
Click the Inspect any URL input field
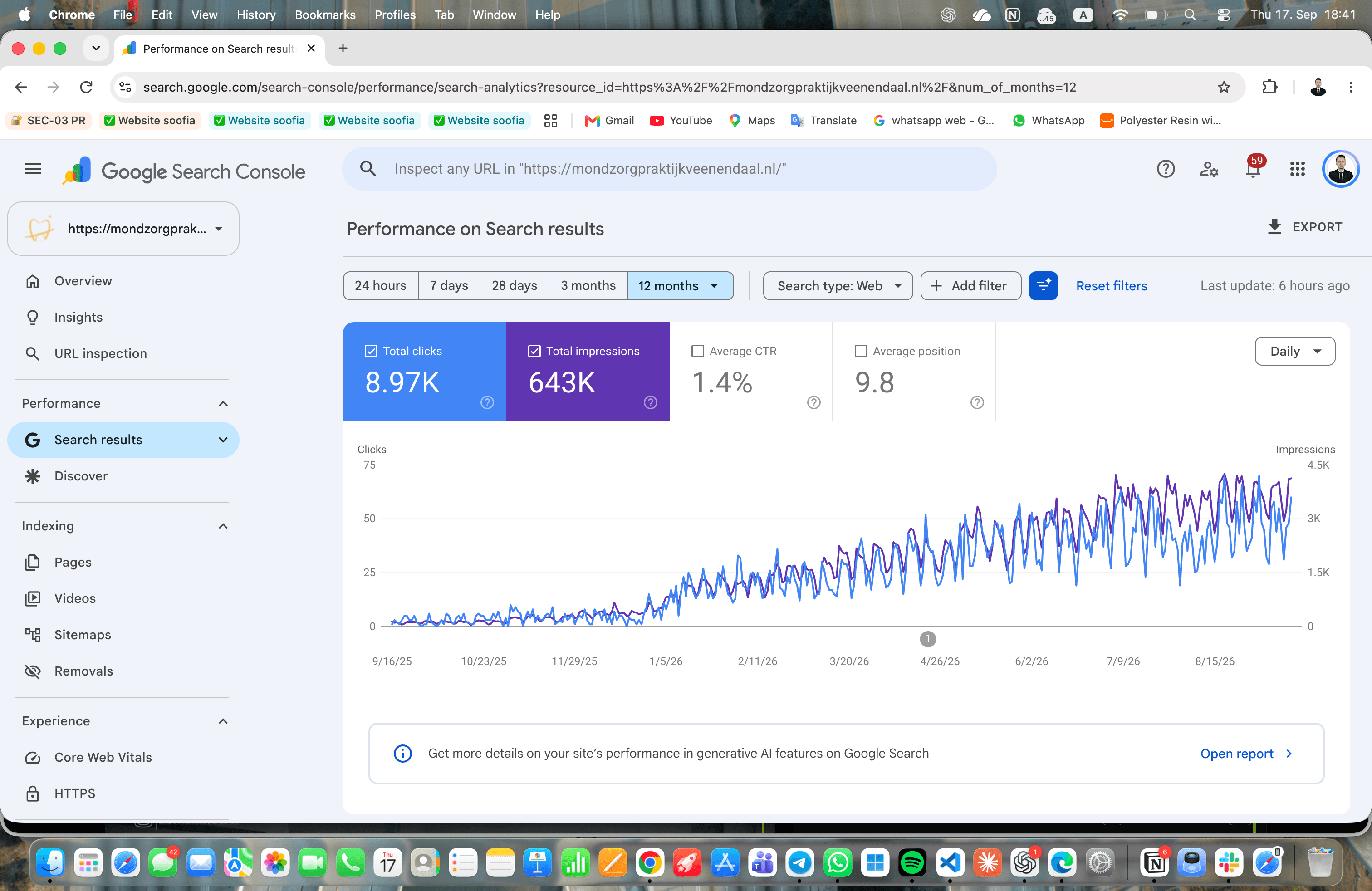click(x=669, y=169)
